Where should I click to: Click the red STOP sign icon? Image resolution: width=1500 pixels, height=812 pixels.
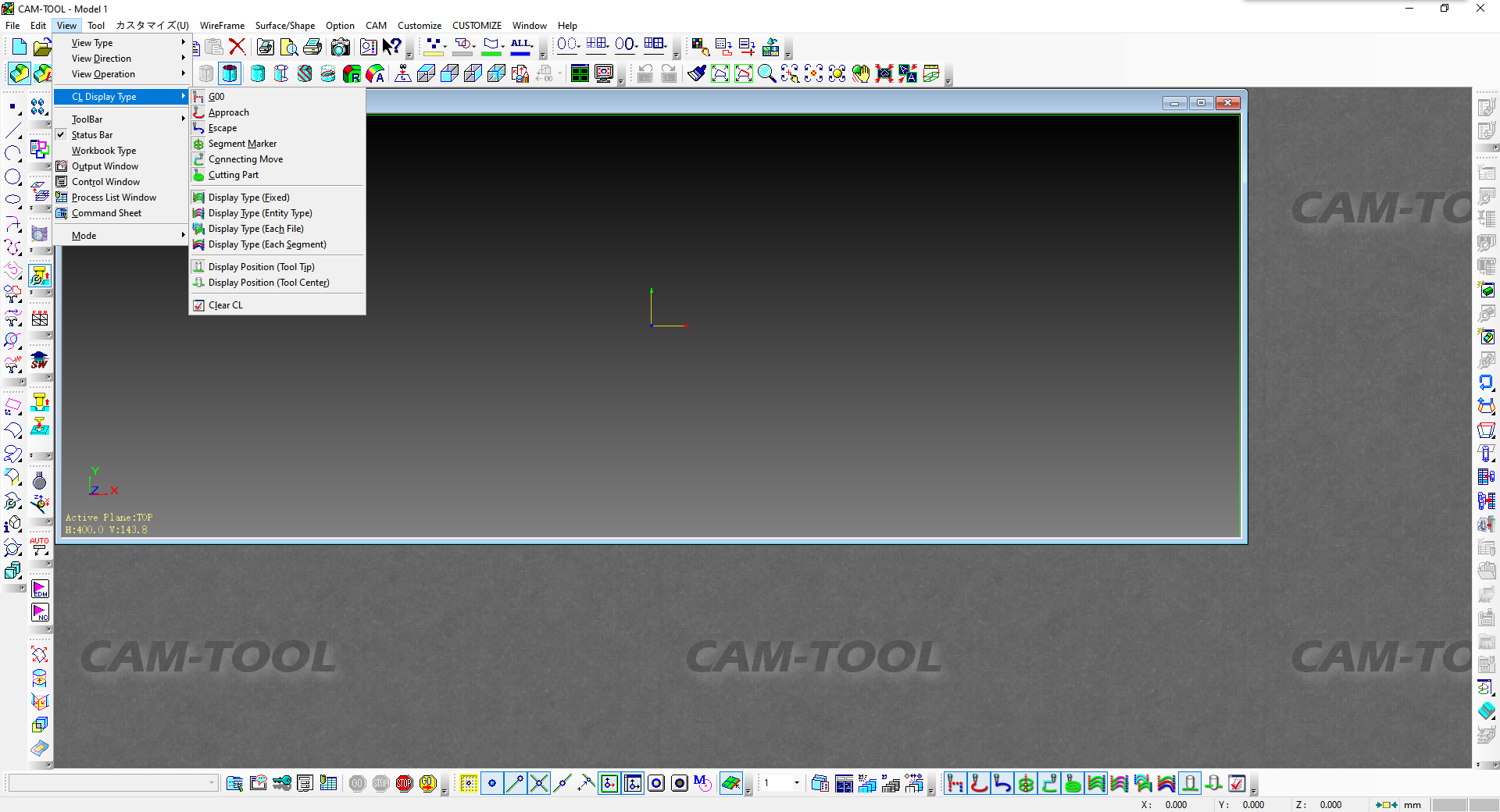[x=404, y=783]
